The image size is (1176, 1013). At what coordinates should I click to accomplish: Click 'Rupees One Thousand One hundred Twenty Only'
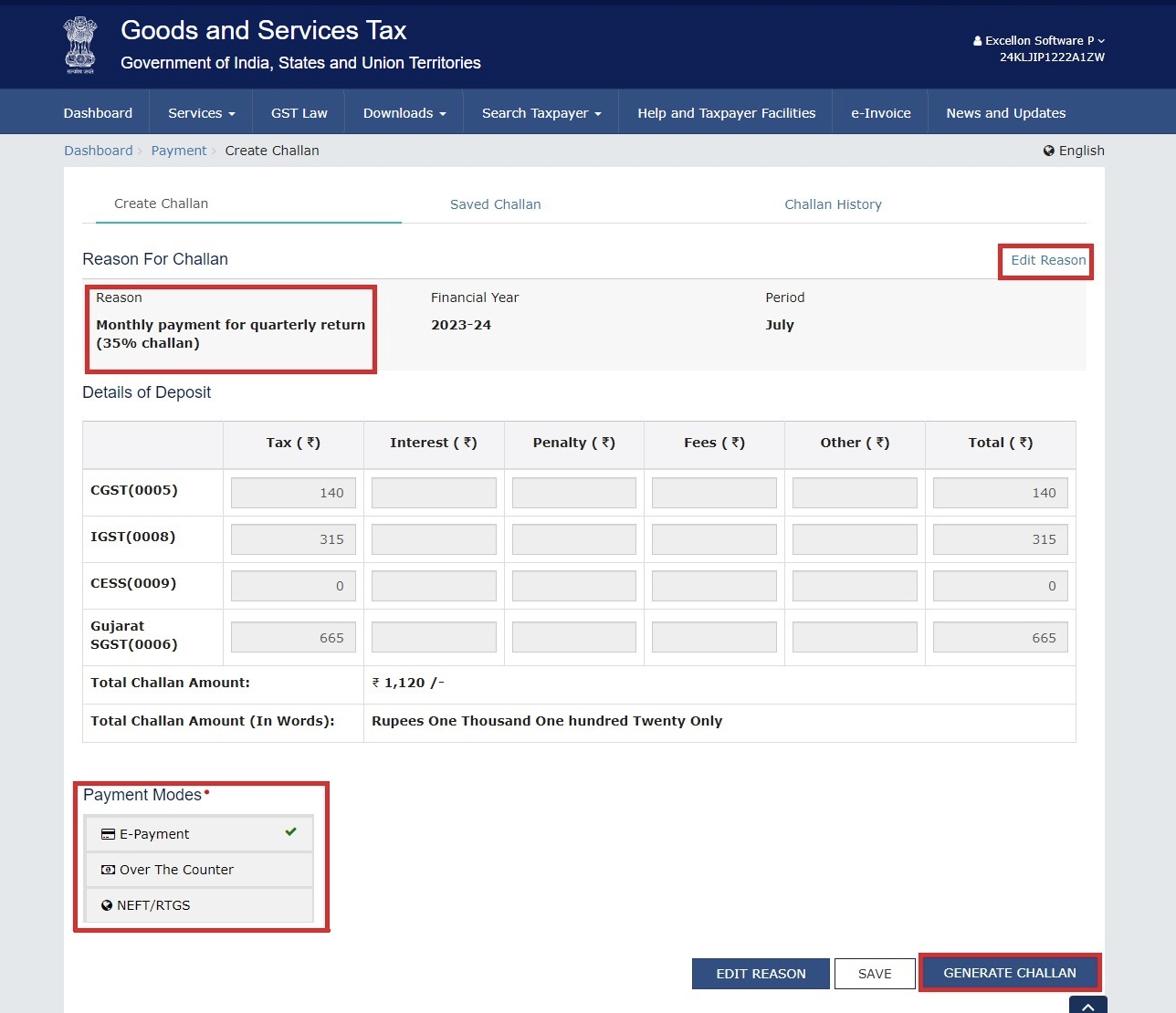click(x=547, y=721)
